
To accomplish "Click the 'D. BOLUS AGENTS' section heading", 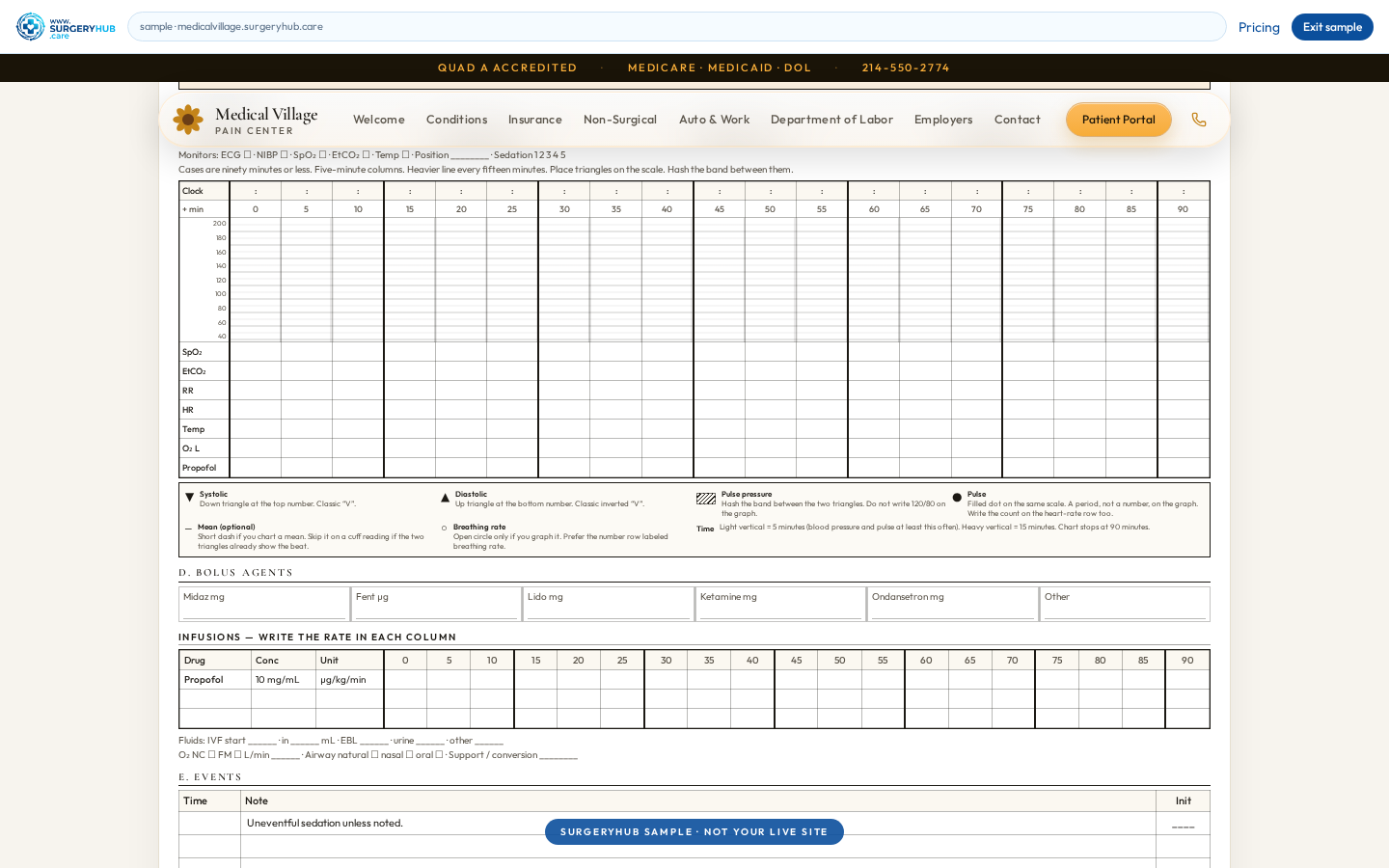I will [x=236, y=573].
